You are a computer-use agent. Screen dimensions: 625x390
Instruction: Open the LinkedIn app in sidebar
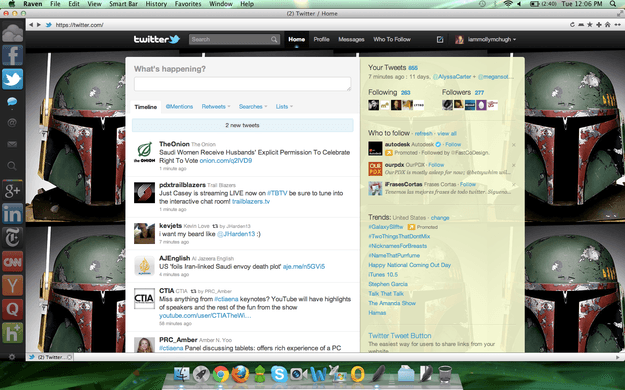click(12, 215)
